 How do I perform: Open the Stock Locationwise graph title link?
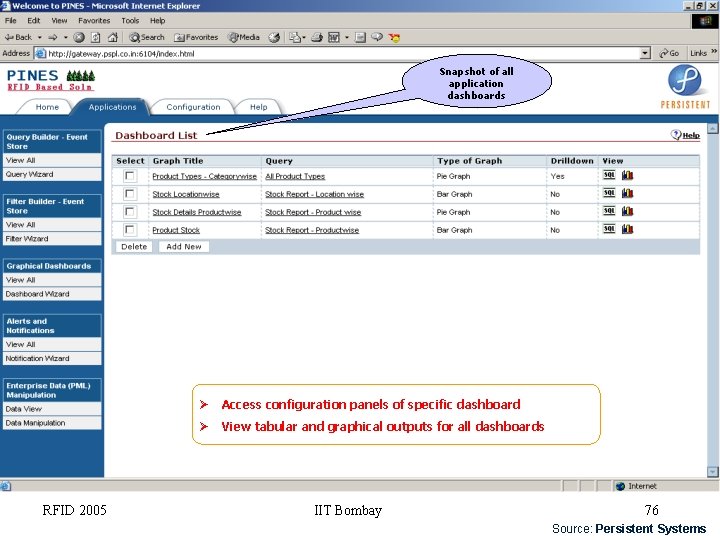coord(186,194)
